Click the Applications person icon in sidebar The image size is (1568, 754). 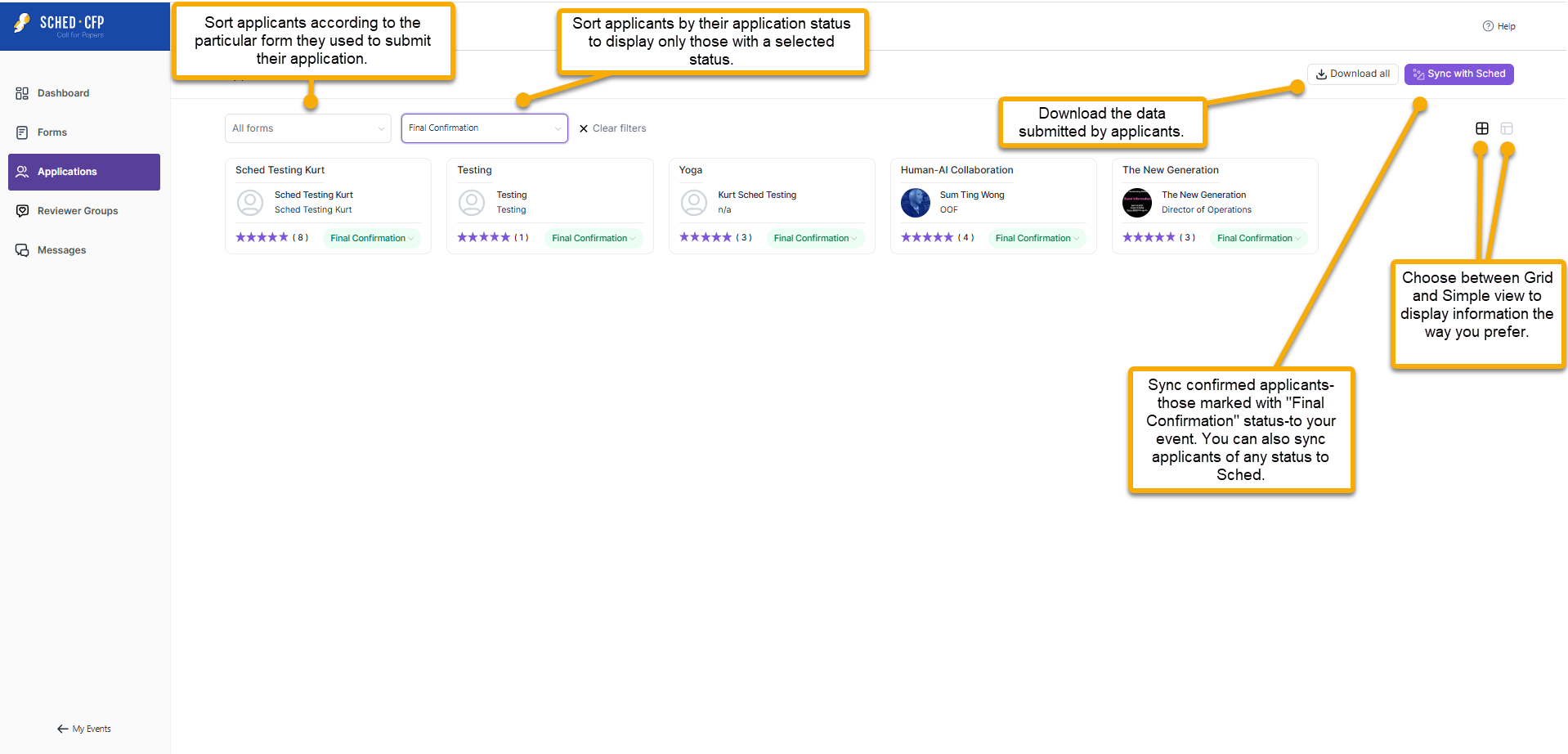click(x=22, y=172)
